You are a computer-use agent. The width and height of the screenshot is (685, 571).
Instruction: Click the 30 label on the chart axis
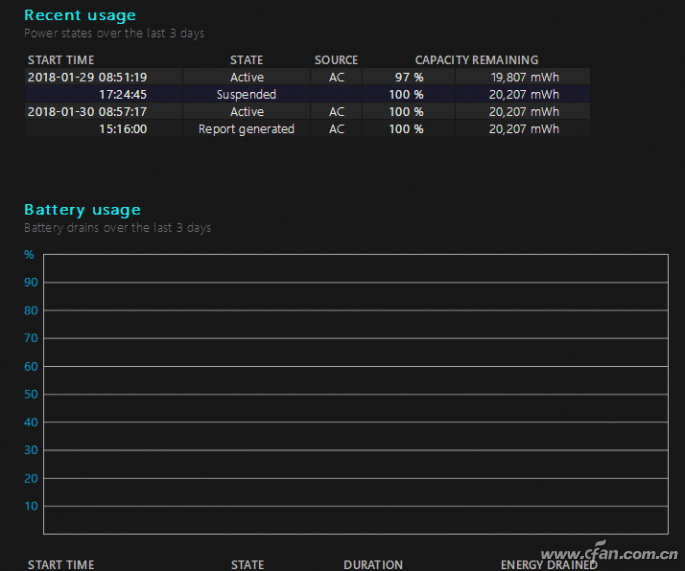31,450
